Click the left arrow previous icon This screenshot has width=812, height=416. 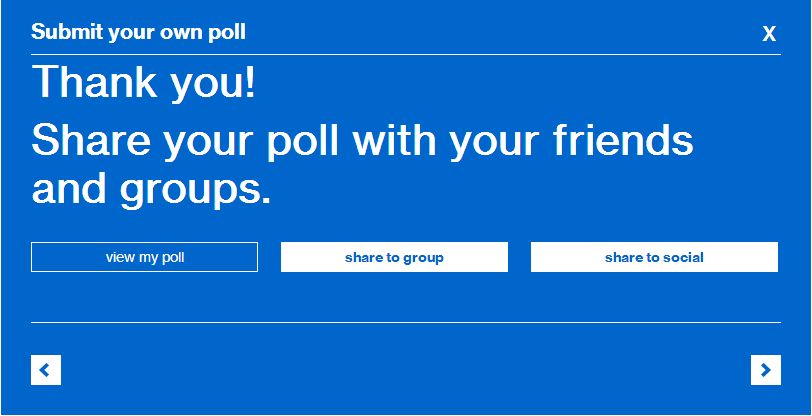pos(46,370)
